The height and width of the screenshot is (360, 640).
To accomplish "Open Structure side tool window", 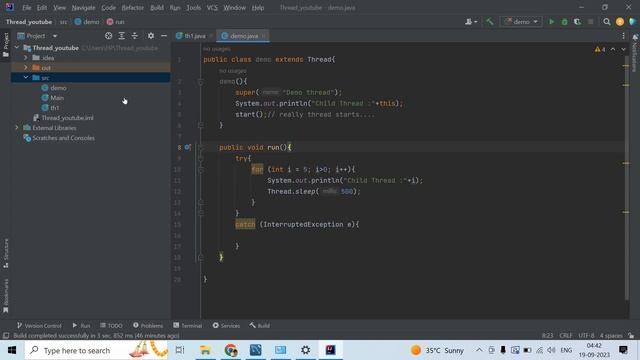I will click(x=6, y=253).
